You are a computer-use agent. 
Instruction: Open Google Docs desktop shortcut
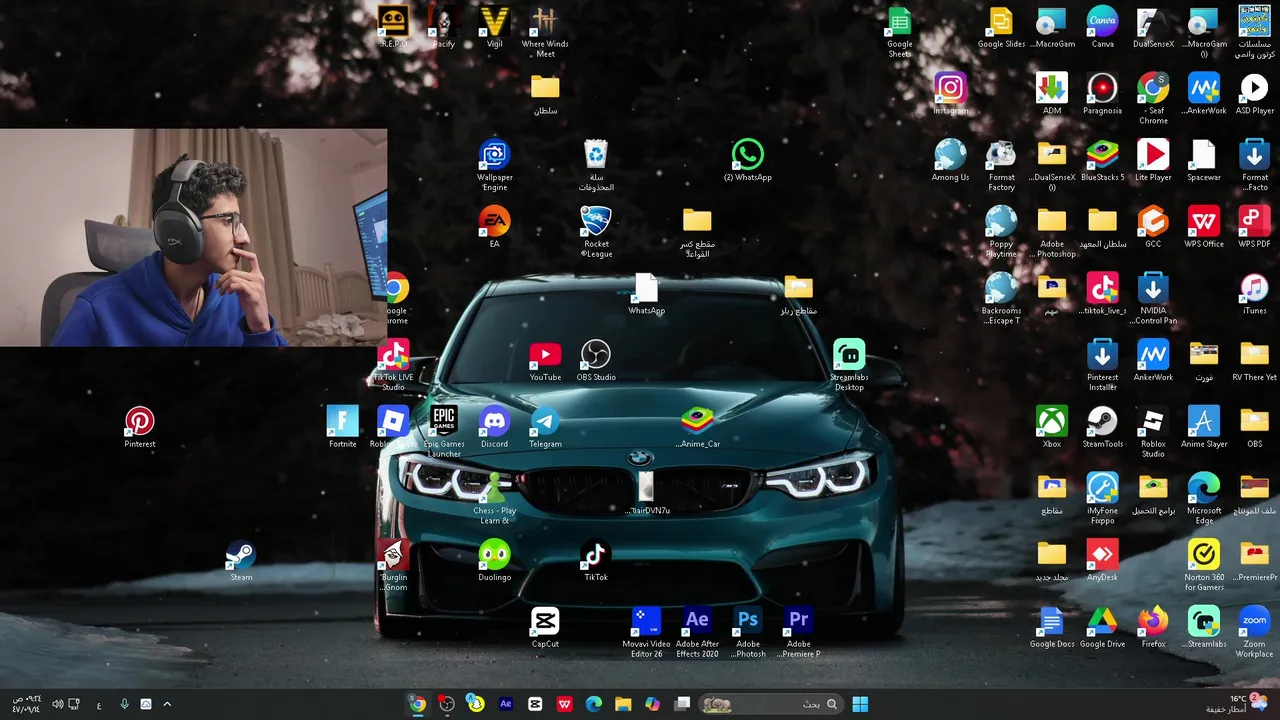click(x=1052, y=627)
